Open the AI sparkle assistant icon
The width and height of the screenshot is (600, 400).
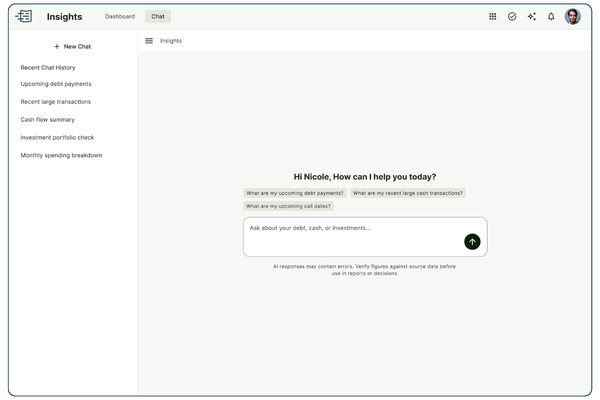coord(532,16)
